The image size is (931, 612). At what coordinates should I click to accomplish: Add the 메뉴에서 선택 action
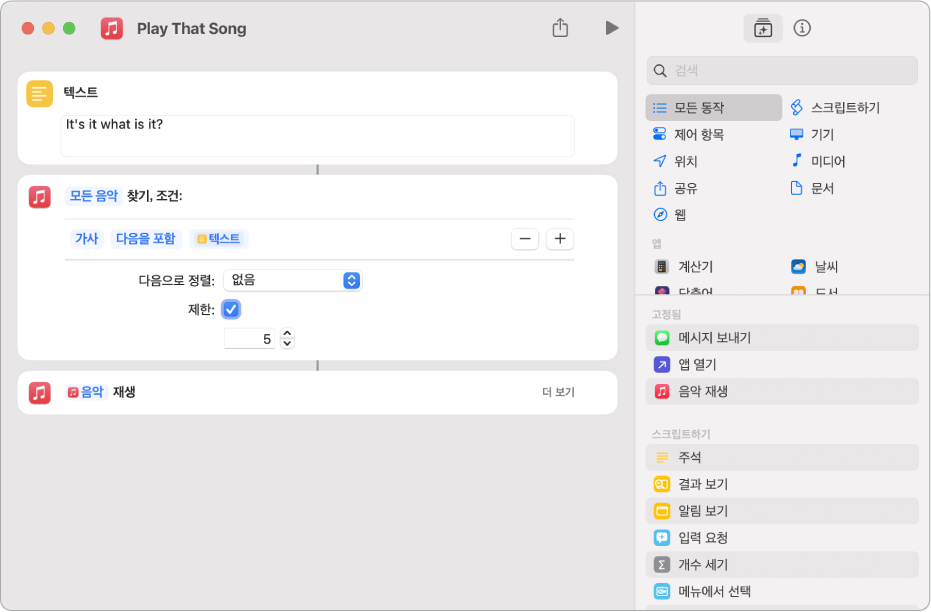tap(782, 591)
